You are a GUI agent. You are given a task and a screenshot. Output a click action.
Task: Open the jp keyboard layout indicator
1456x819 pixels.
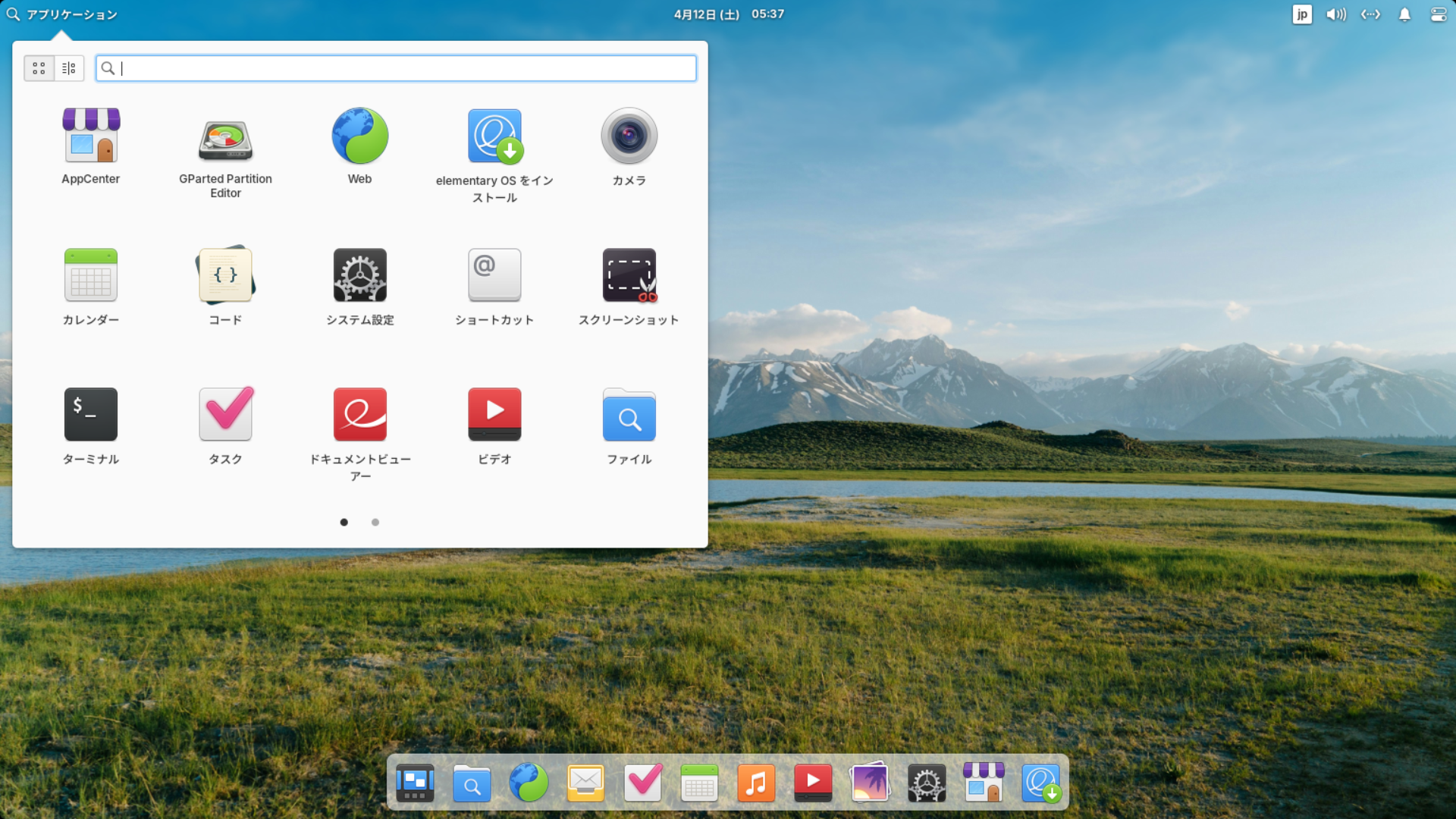(1301, 14)
